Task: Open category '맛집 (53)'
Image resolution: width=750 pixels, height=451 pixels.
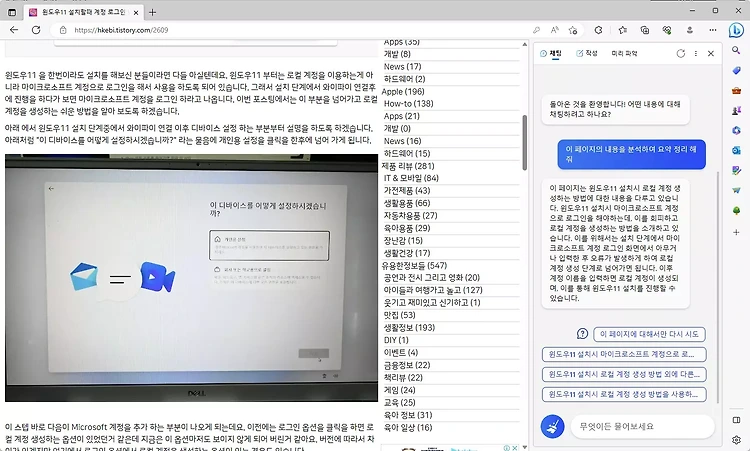Action: 399,315
